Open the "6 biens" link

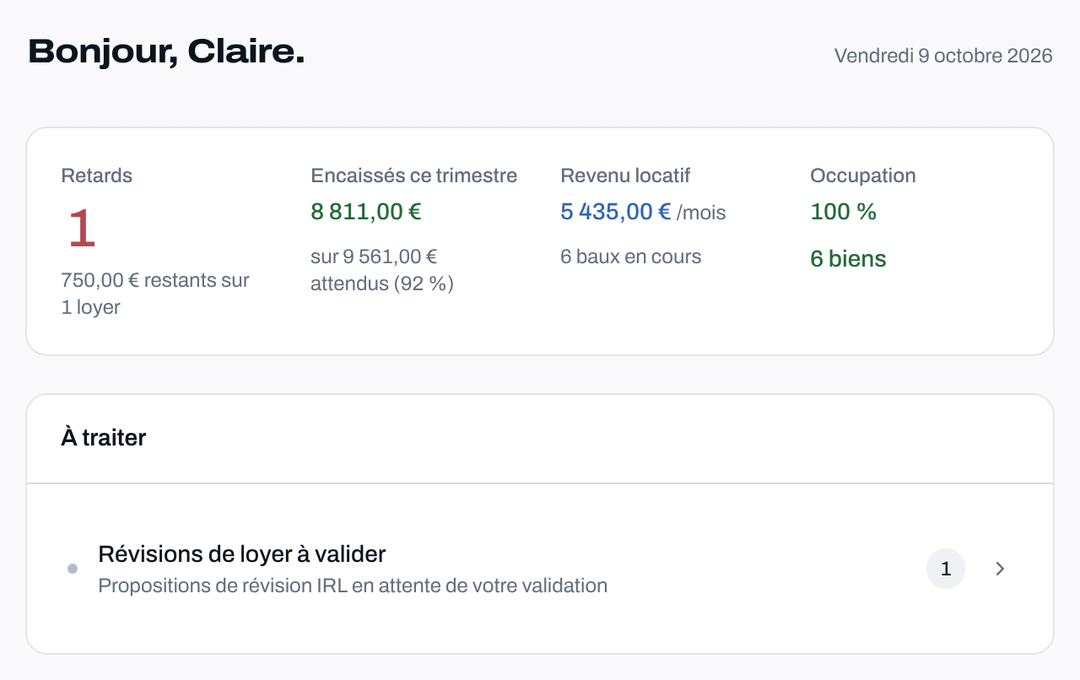[848, 258]
